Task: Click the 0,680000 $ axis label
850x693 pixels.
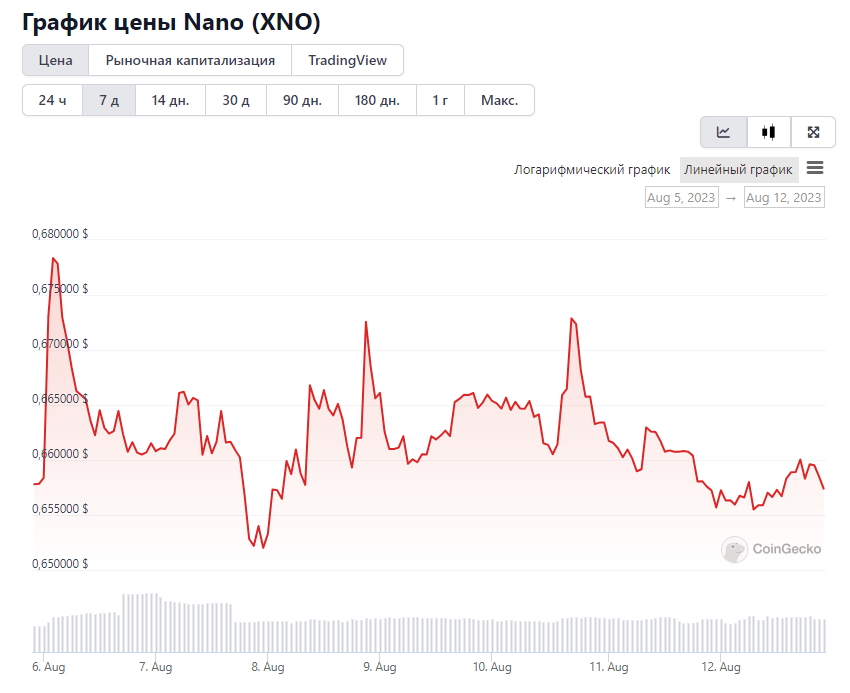Action: coord(60,234)
